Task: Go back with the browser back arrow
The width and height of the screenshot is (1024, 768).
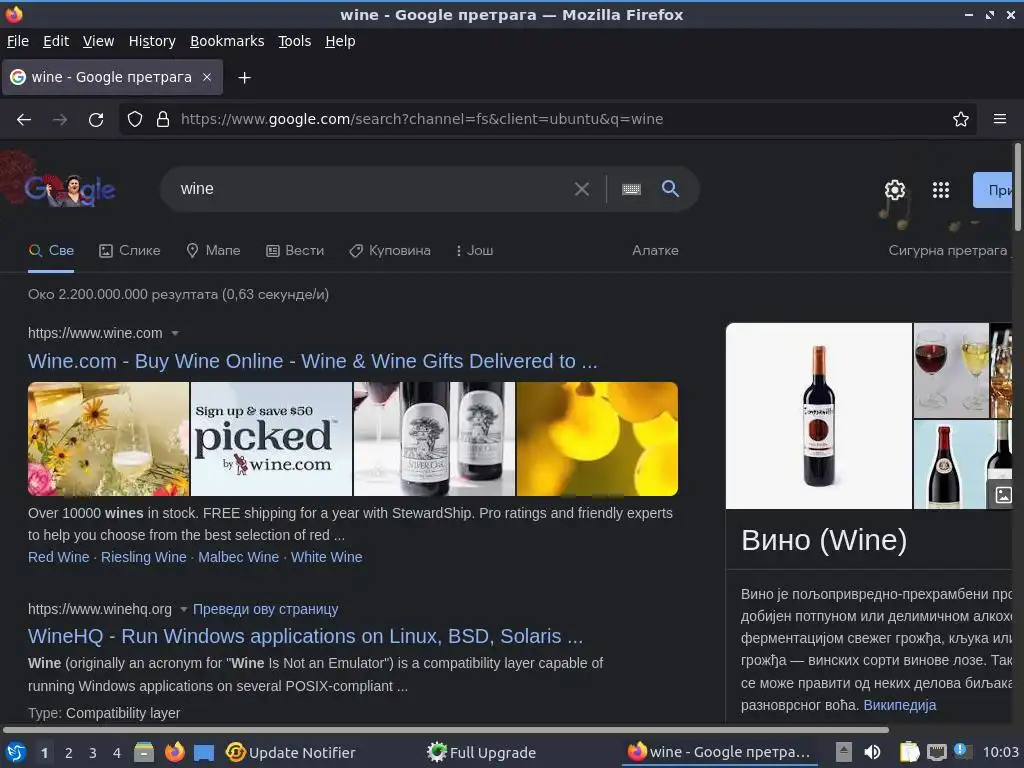Action: point(24,120)
